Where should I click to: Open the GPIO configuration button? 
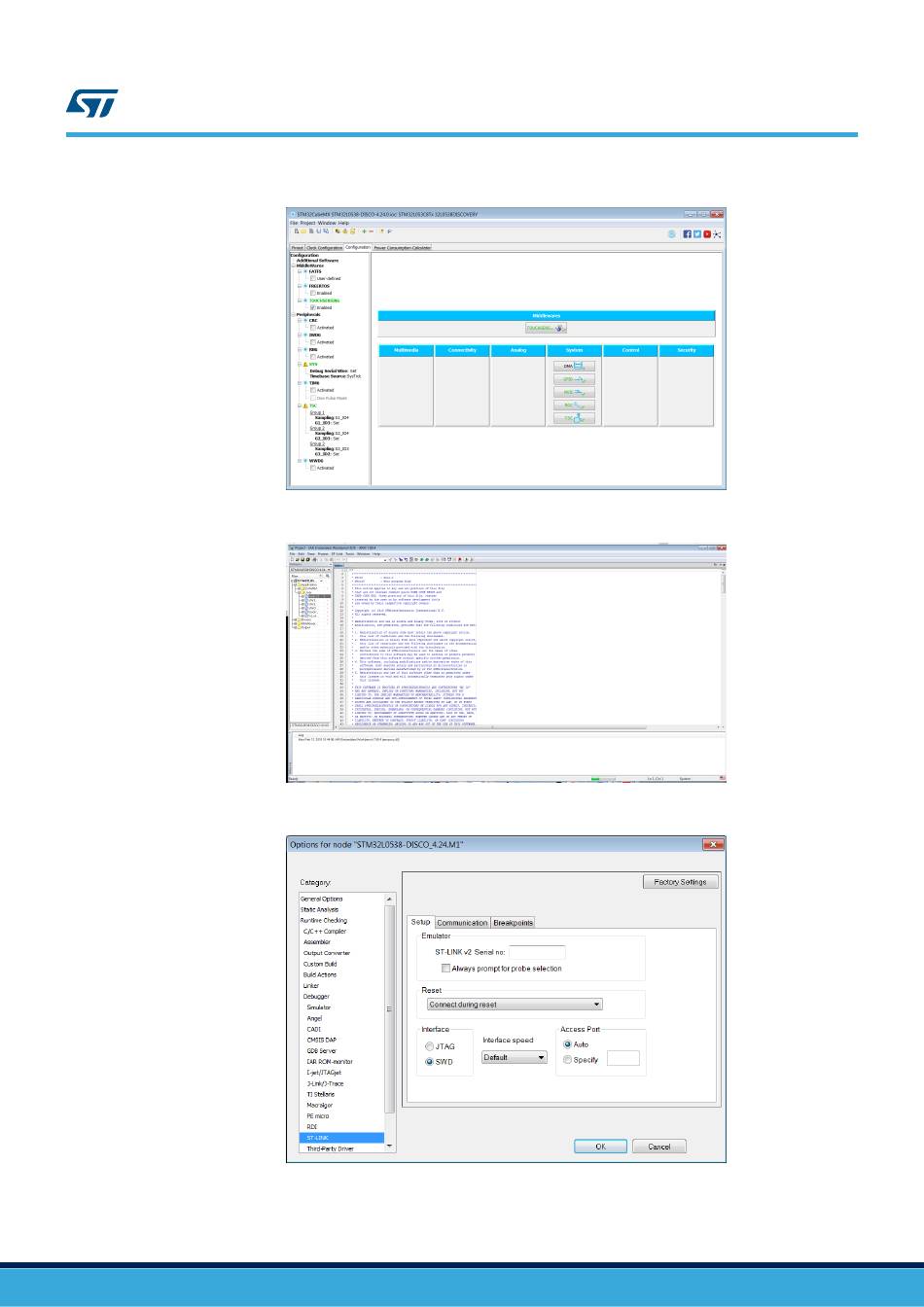tap(574, 379)
